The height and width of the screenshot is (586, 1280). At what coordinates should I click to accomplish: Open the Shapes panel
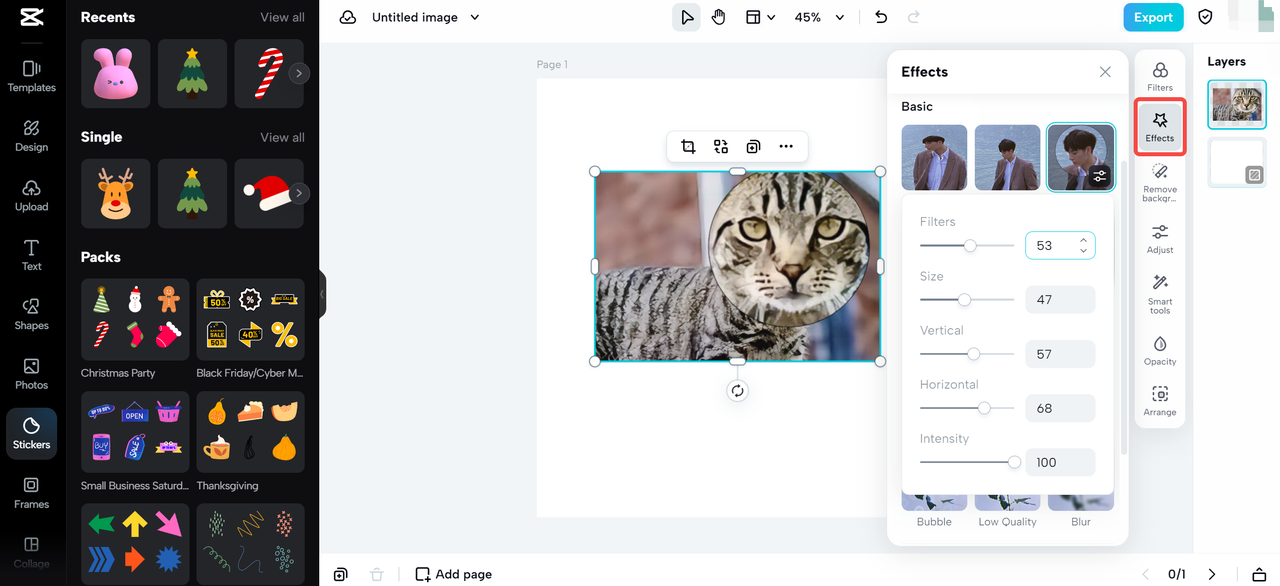[x=31, y=314]
